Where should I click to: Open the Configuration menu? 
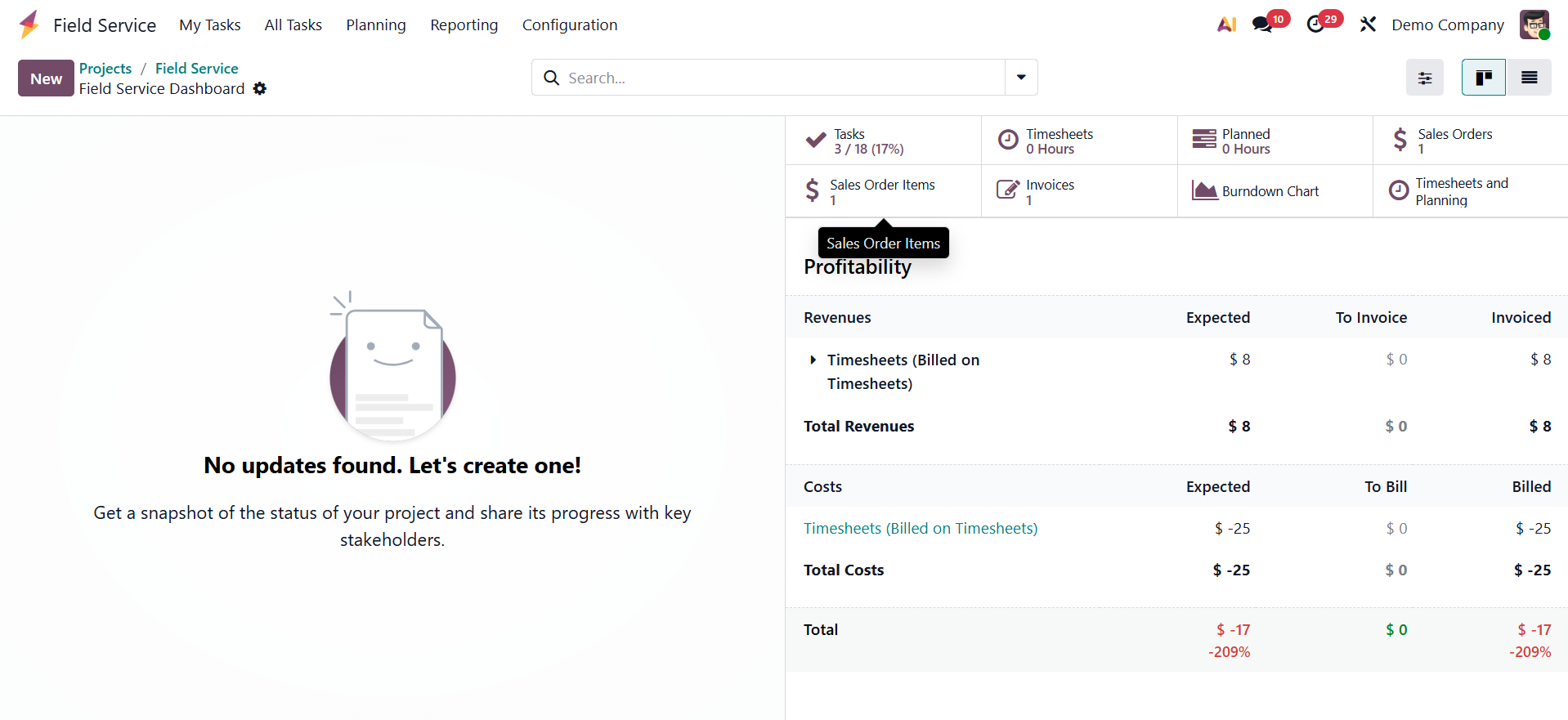pyautogui.click(x=570, y=25)
